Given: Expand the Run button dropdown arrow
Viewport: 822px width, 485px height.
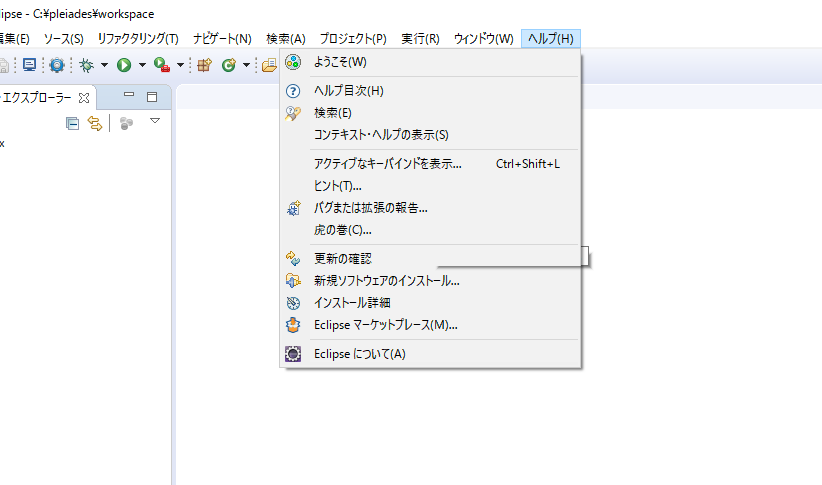Looking at the screenshot, I should [142, 66].
